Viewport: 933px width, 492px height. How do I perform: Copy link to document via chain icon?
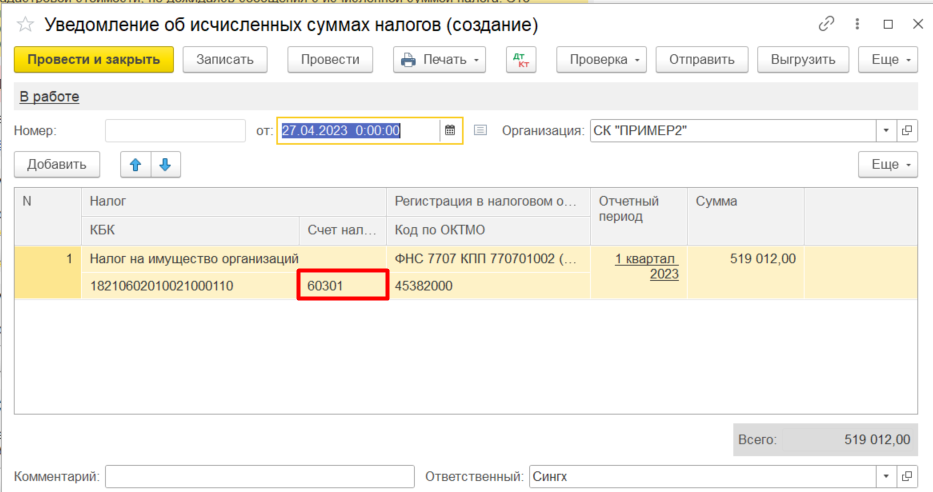click(826, 24)
